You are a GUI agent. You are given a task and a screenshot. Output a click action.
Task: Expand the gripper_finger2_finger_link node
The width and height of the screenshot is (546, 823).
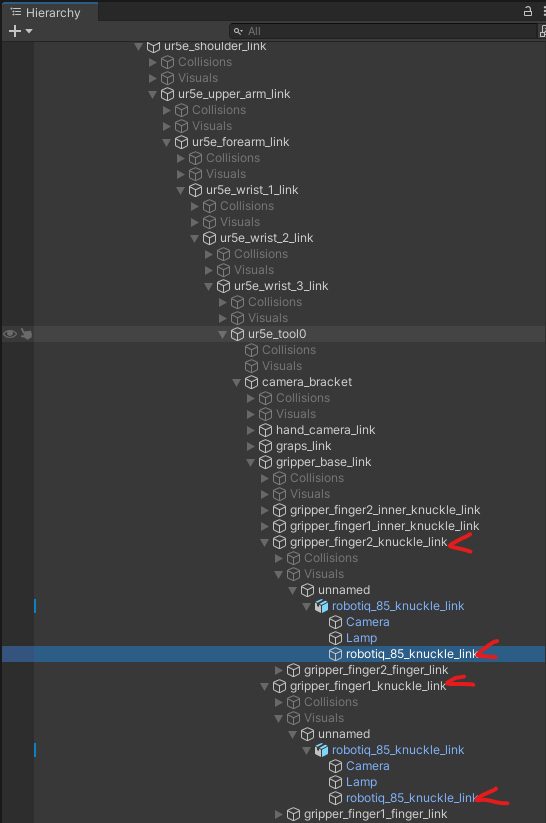click(279, 670)
